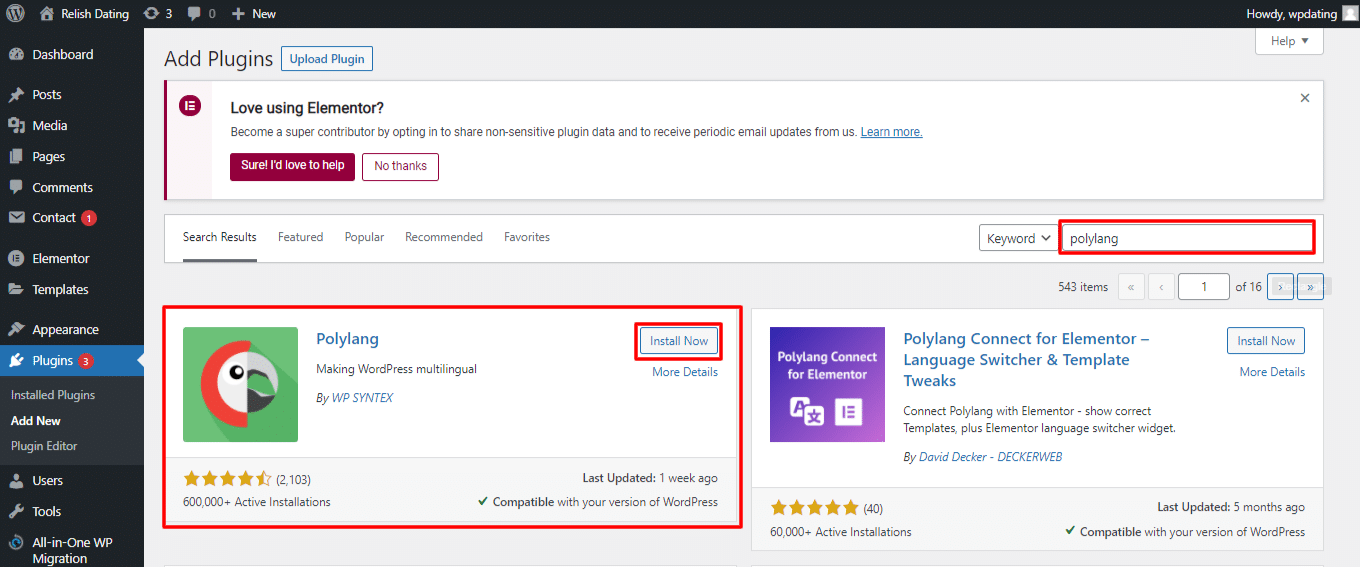Click the All-in-One WP Migration icon
This screenshot has height=567, width=1360.
click(16, 544)
